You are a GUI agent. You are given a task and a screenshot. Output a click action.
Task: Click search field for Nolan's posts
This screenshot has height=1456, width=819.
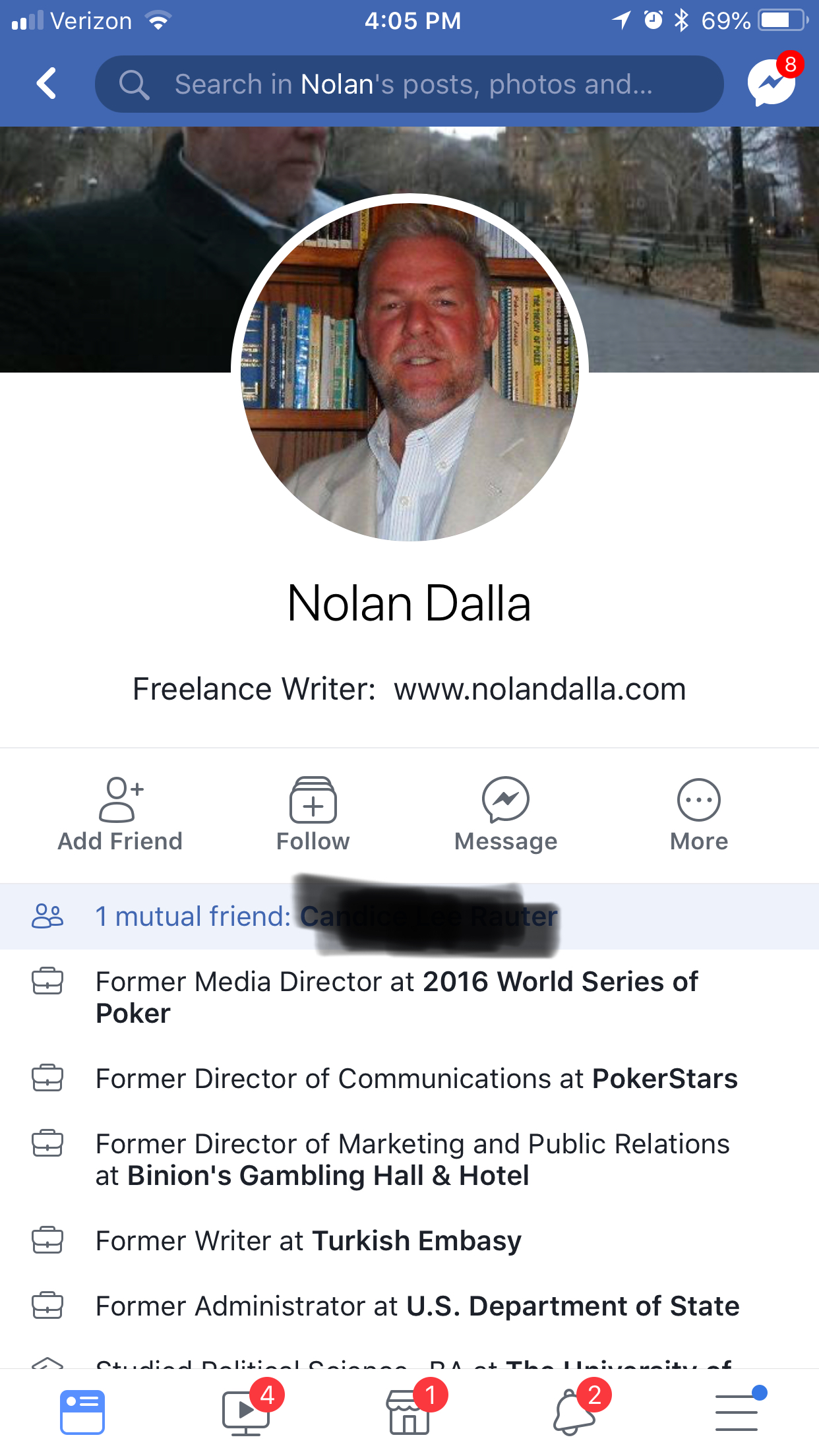[409, 84]
